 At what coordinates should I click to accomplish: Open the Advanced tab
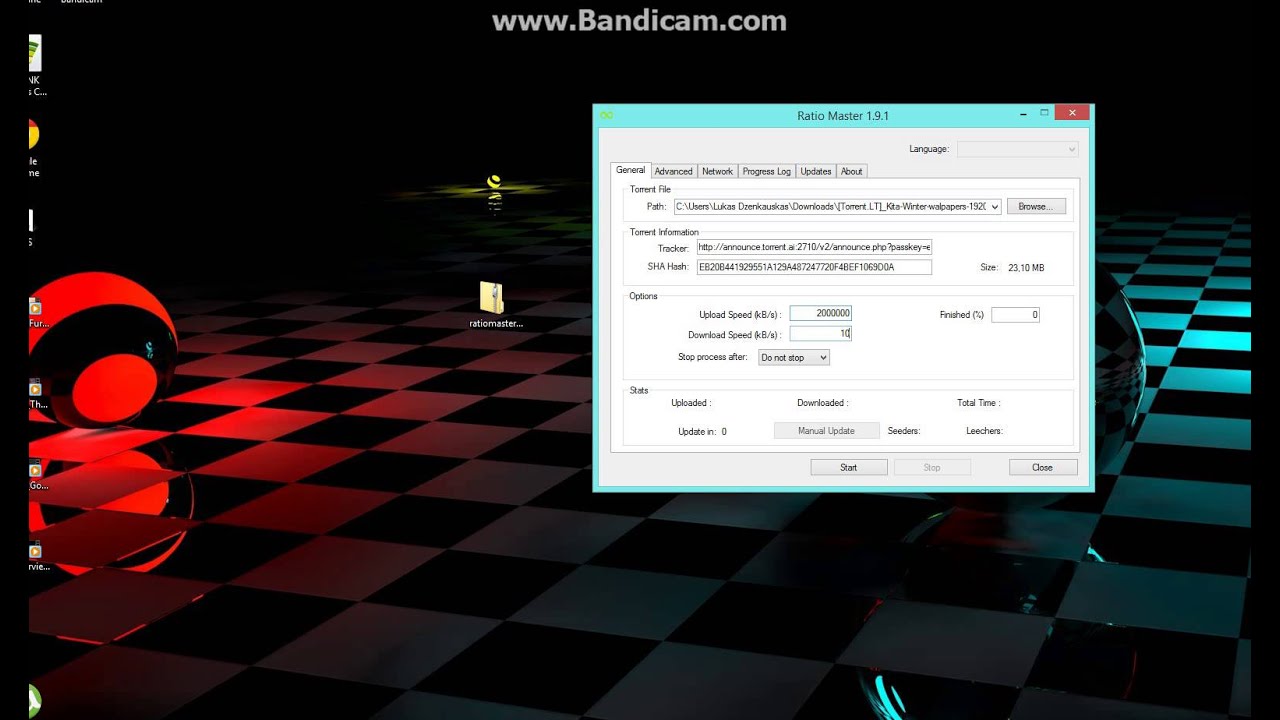coord(673,171)
